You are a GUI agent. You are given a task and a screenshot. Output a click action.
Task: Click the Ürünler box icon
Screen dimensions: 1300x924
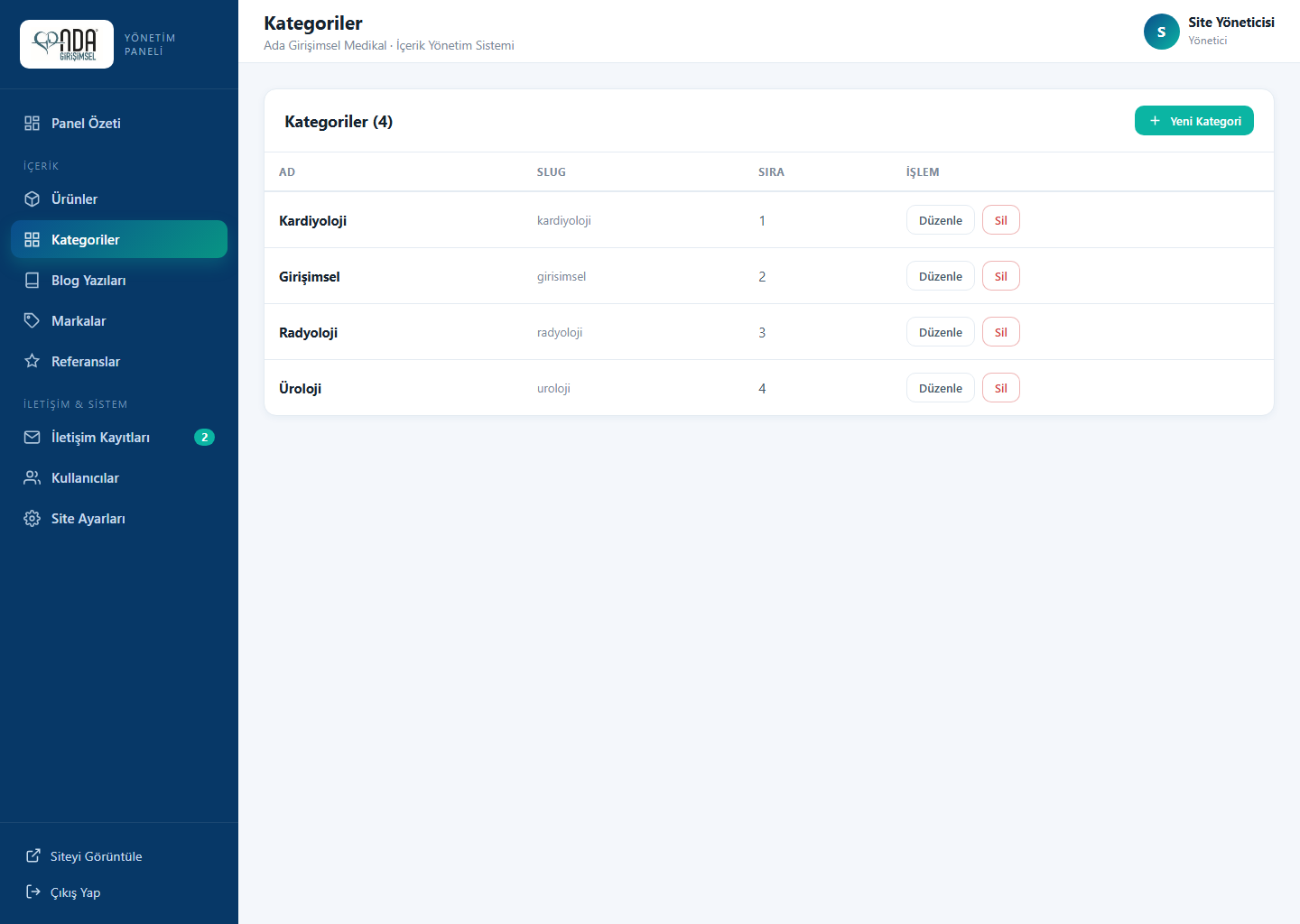(x=32, y=199)
